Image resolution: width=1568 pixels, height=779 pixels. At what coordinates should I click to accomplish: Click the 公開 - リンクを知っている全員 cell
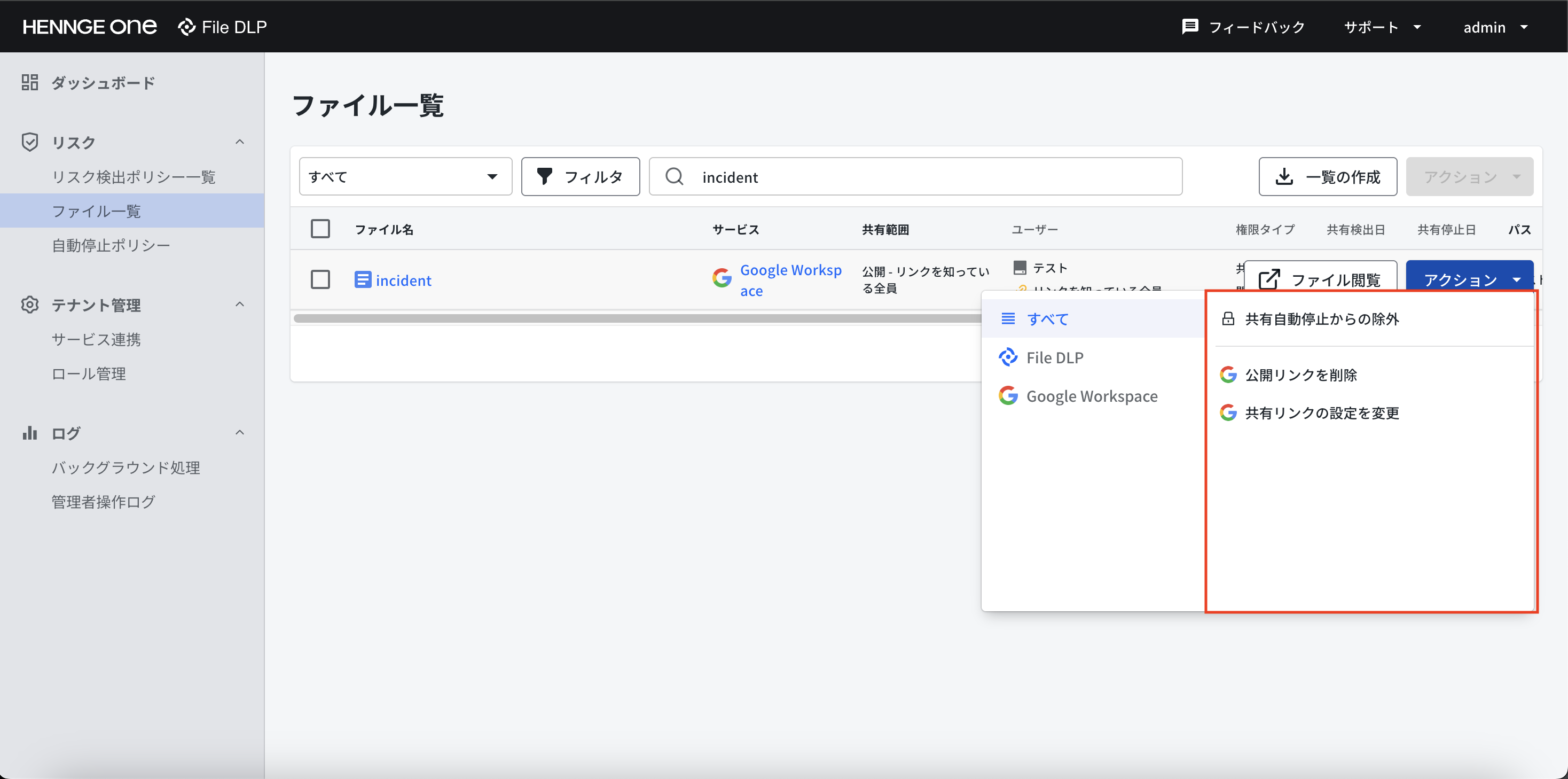tap(925, 279)
